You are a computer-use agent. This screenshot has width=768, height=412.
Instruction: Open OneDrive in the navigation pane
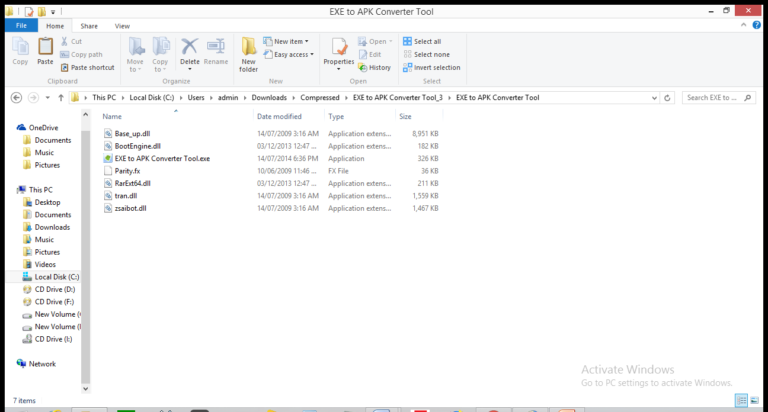click(43, 127)
